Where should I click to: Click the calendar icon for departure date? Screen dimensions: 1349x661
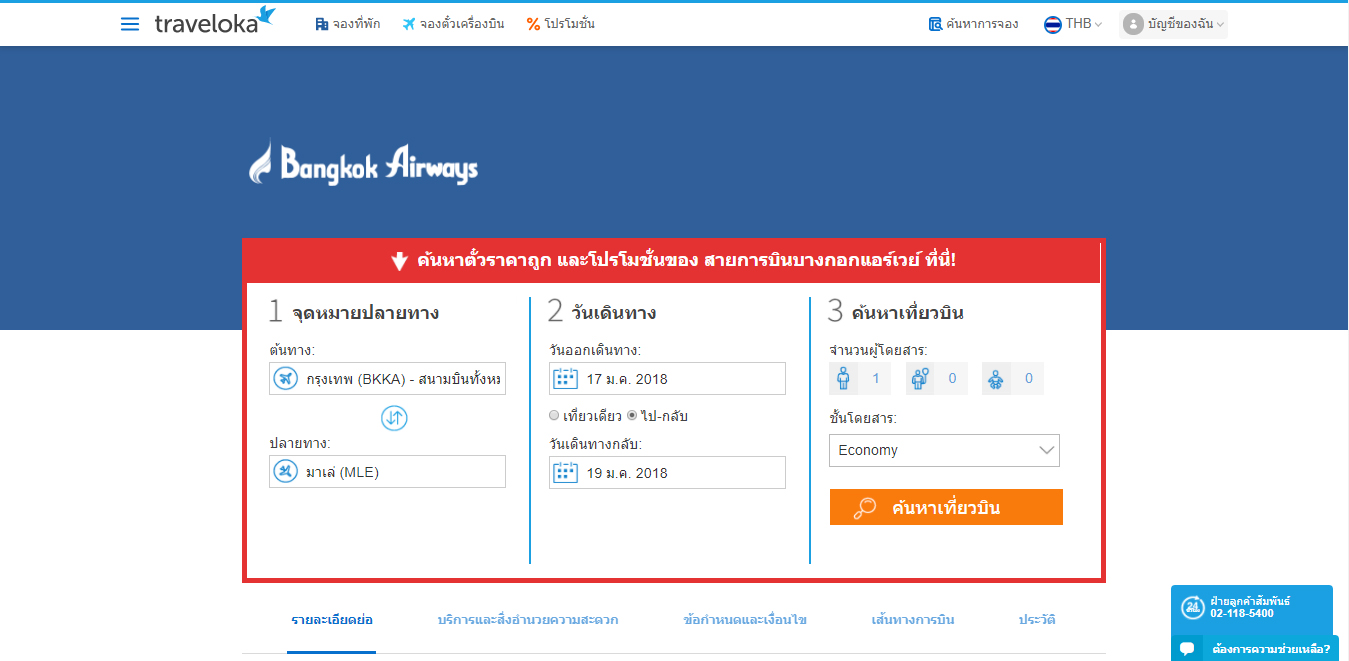[x=566, y=379]
